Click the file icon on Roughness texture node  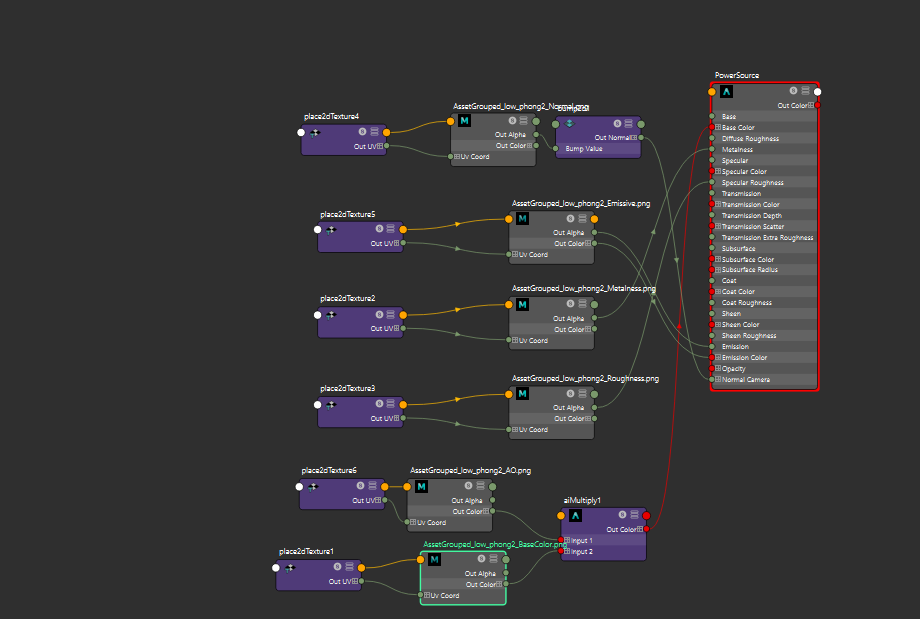click(522, 394)
